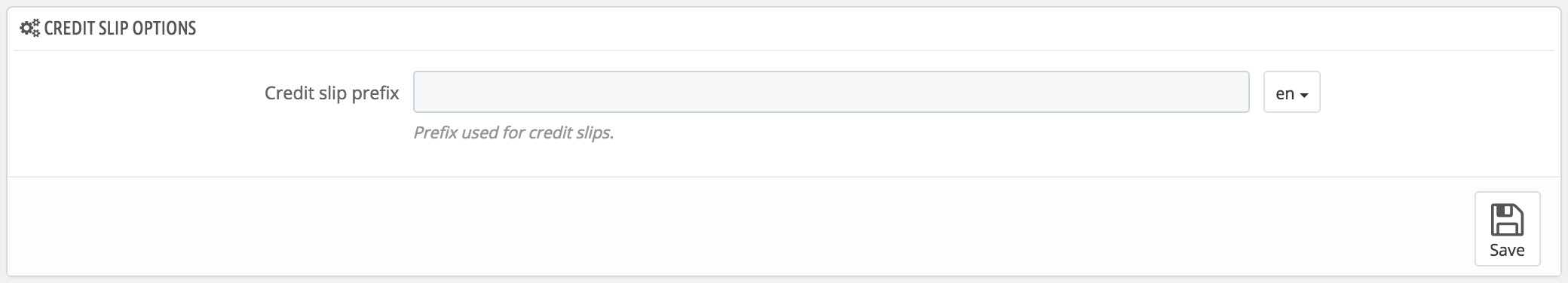
Task: Click the word prefix in the field label
Action: pos(375,93)
